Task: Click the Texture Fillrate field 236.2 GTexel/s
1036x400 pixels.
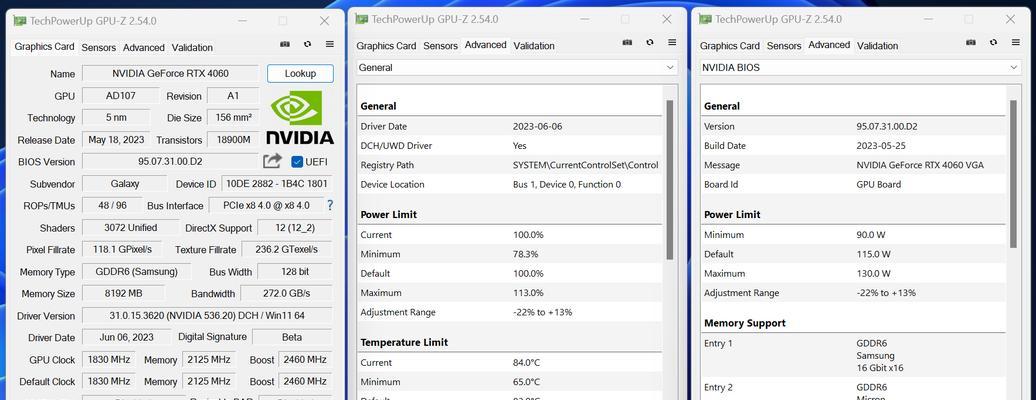Action: click(x=287, y=249)
